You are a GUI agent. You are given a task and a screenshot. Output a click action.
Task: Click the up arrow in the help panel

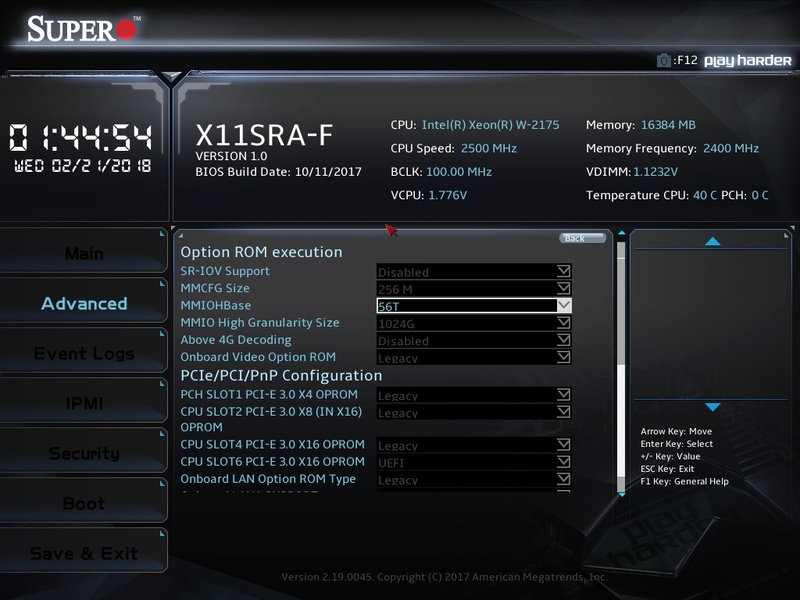click(713, 241)
